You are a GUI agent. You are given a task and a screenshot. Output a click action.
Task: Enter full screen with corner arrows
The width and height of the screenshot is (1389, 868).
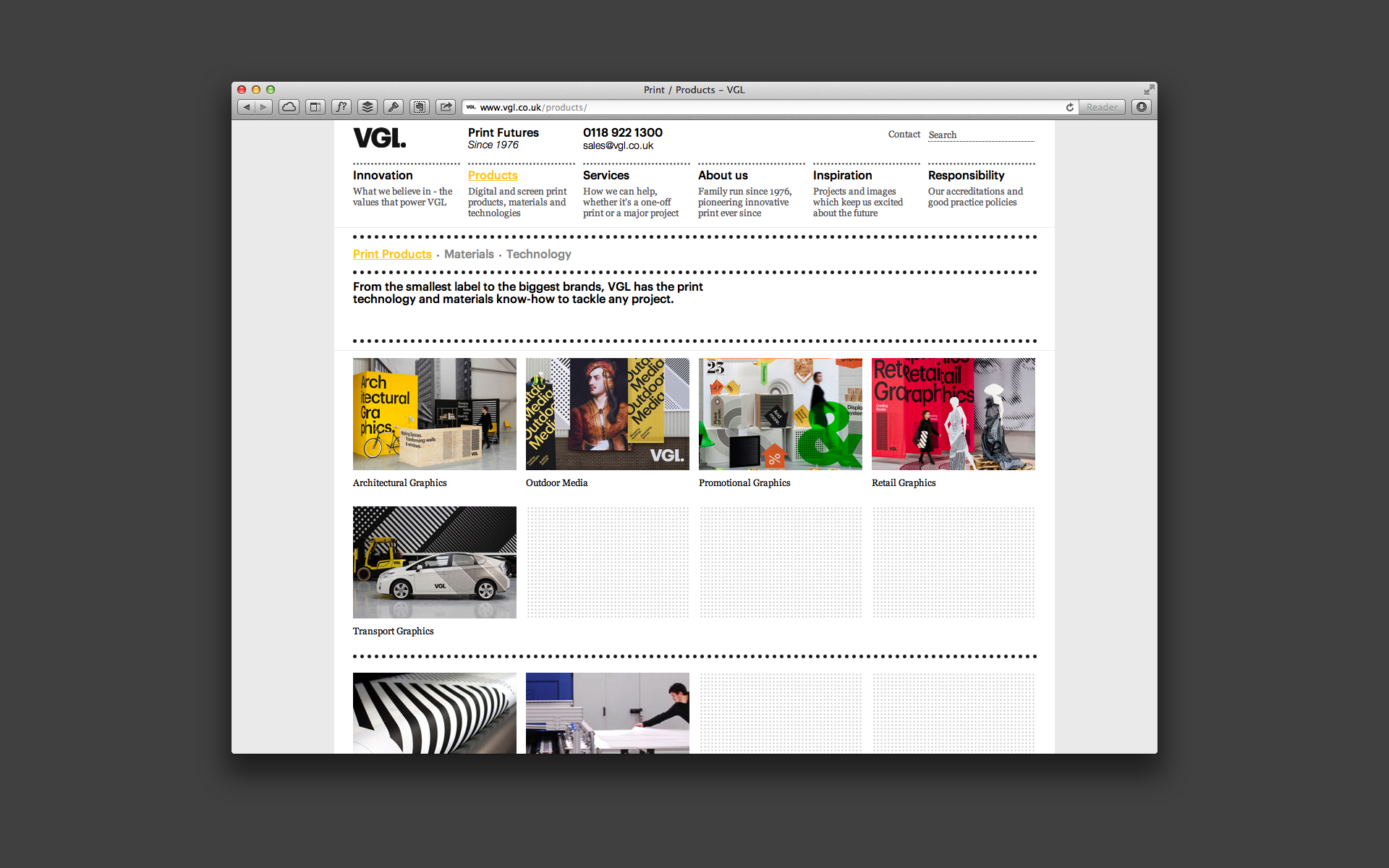[x=1149, y=90]
